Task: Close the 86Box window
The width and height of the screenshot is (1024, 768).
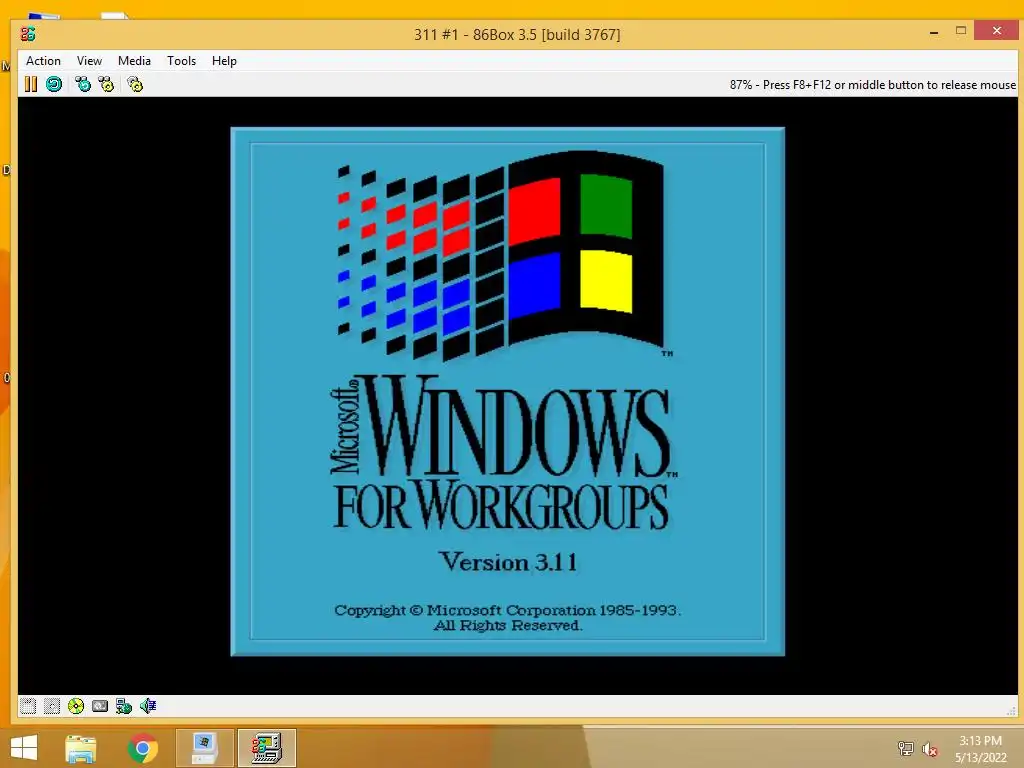Action: pos(997,30)
